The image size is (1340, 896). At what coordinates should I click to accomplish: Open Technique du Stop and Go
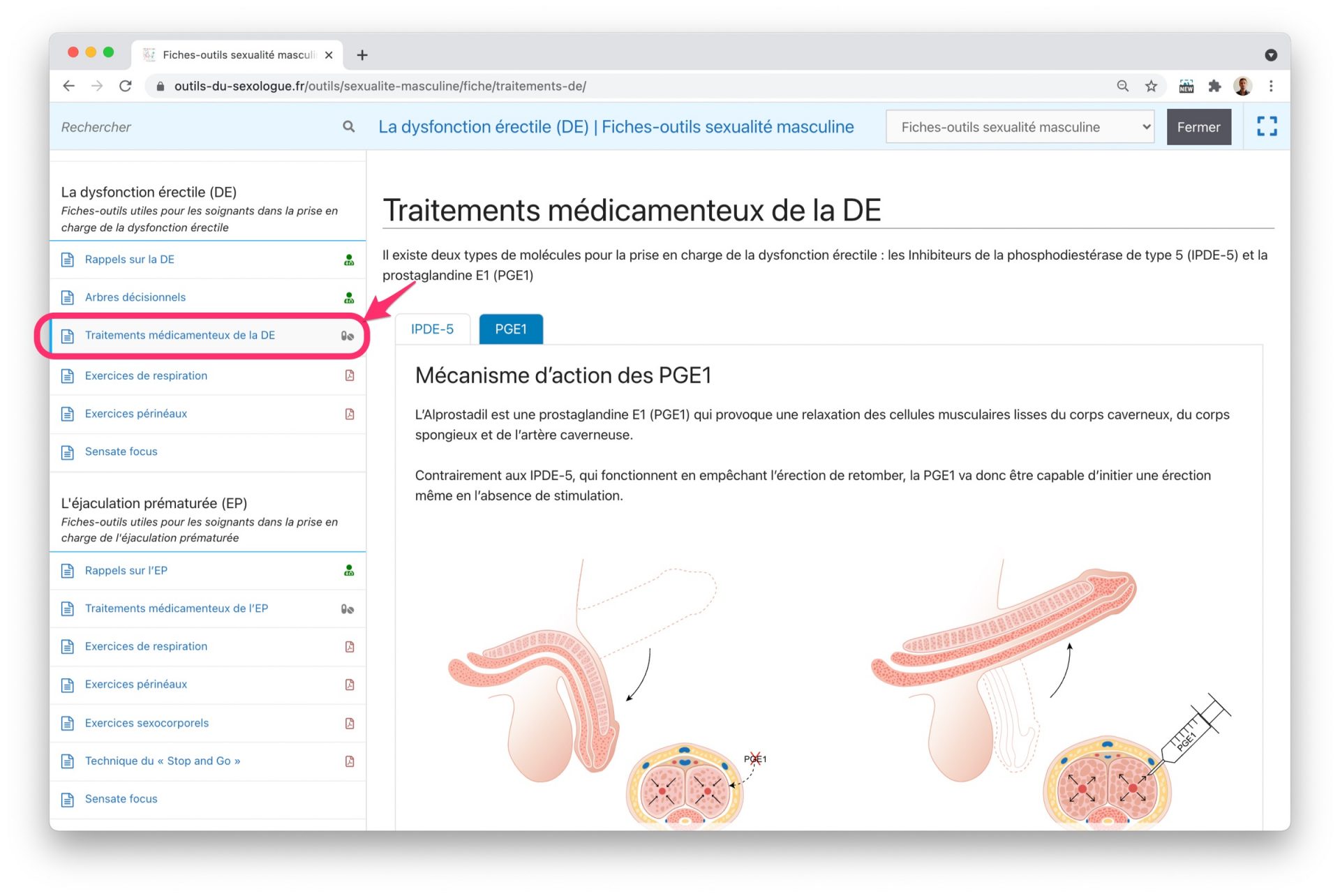click(162, 761)
